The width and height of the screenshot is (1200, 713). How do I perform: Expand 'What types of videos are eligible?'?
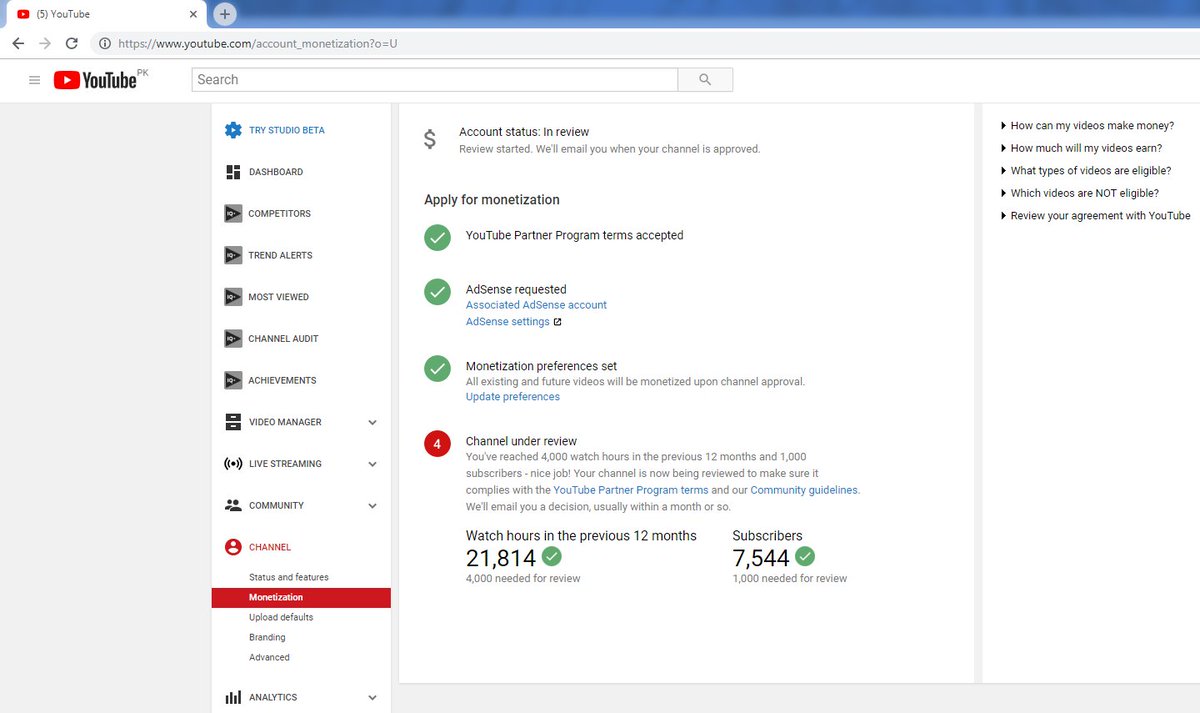1085,171
